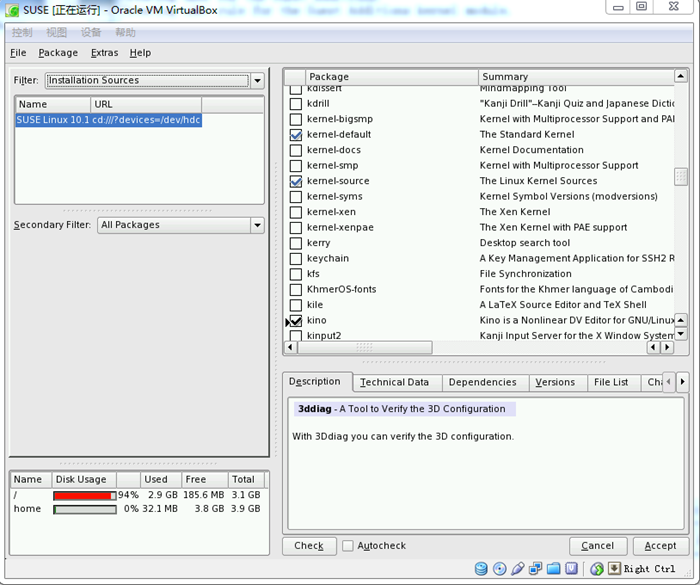This screenshot has width=700, height=585.
Task: Click the tabs scroll-left arrow next to the File List tab
Action: 668,382
